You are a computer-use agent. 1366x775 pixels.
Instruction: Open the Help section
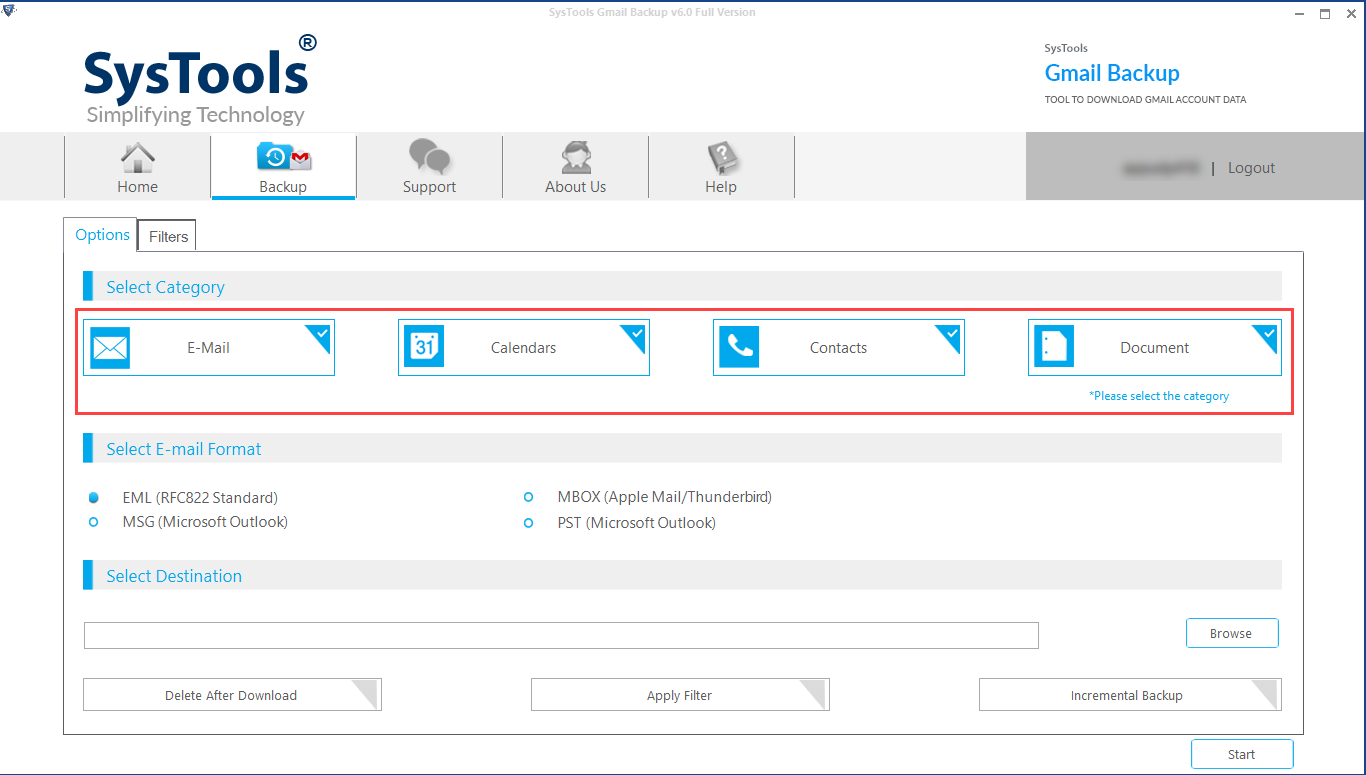click(721, 167)
